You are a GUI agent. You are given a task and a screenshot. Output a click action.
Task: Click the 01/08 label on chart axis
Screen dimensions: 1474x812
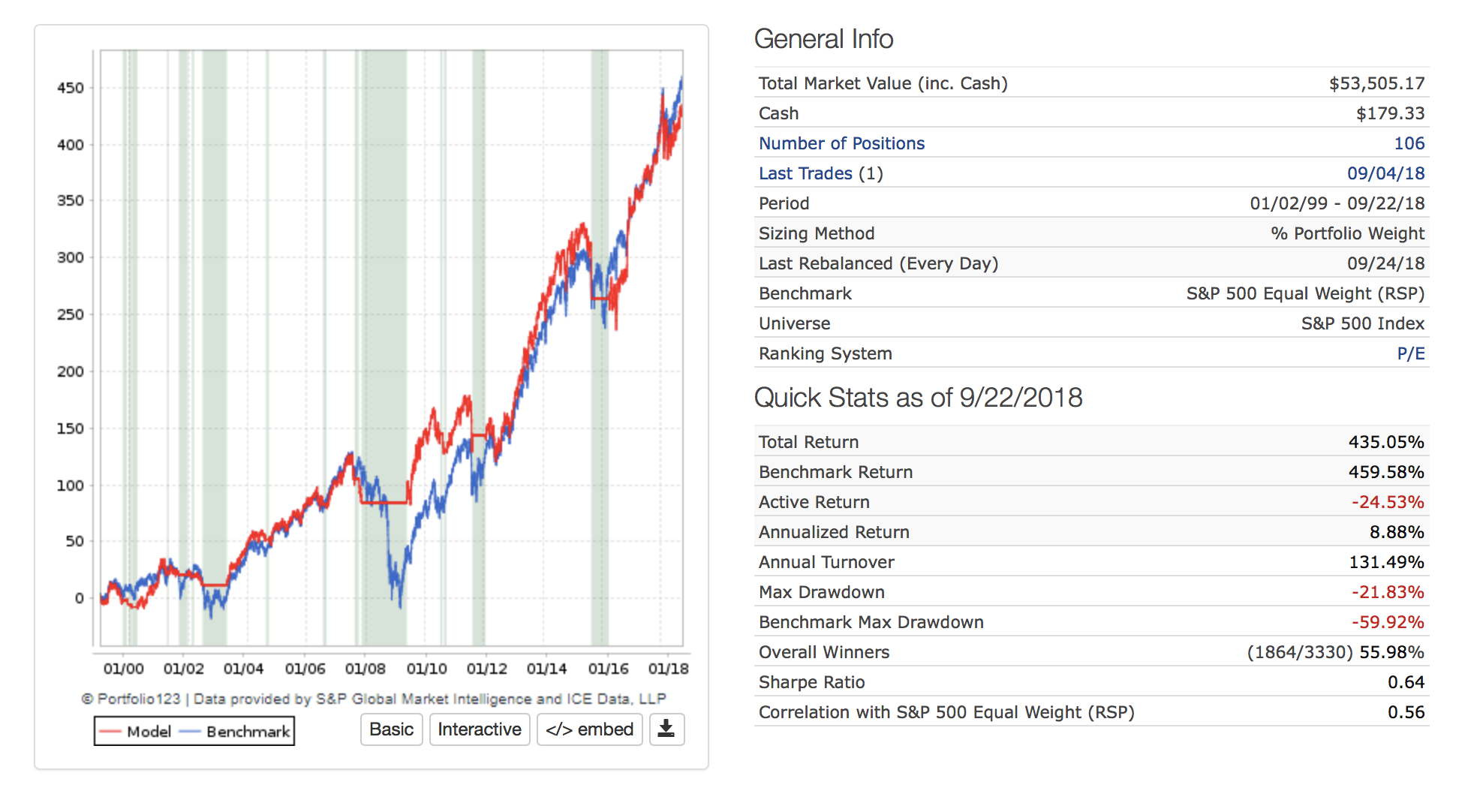[365, 669]
